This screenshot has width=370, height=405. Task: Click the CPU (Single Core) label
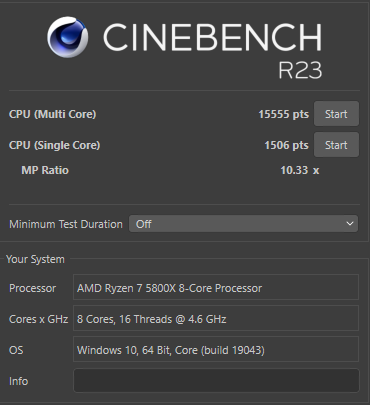click(x=54, y=145)
